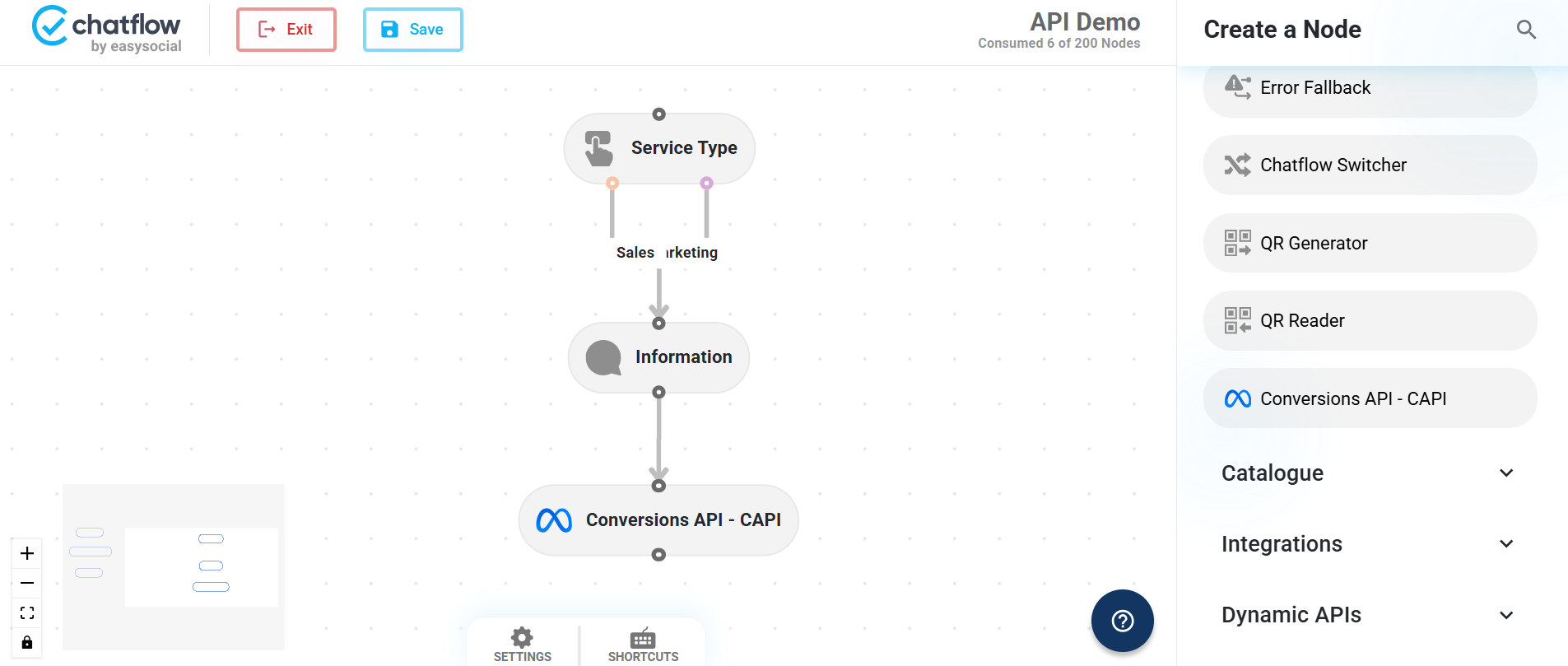Viewport: 1568px width, 666px height.
Task: Click the API Demo title
Action: coord(1085,21)
